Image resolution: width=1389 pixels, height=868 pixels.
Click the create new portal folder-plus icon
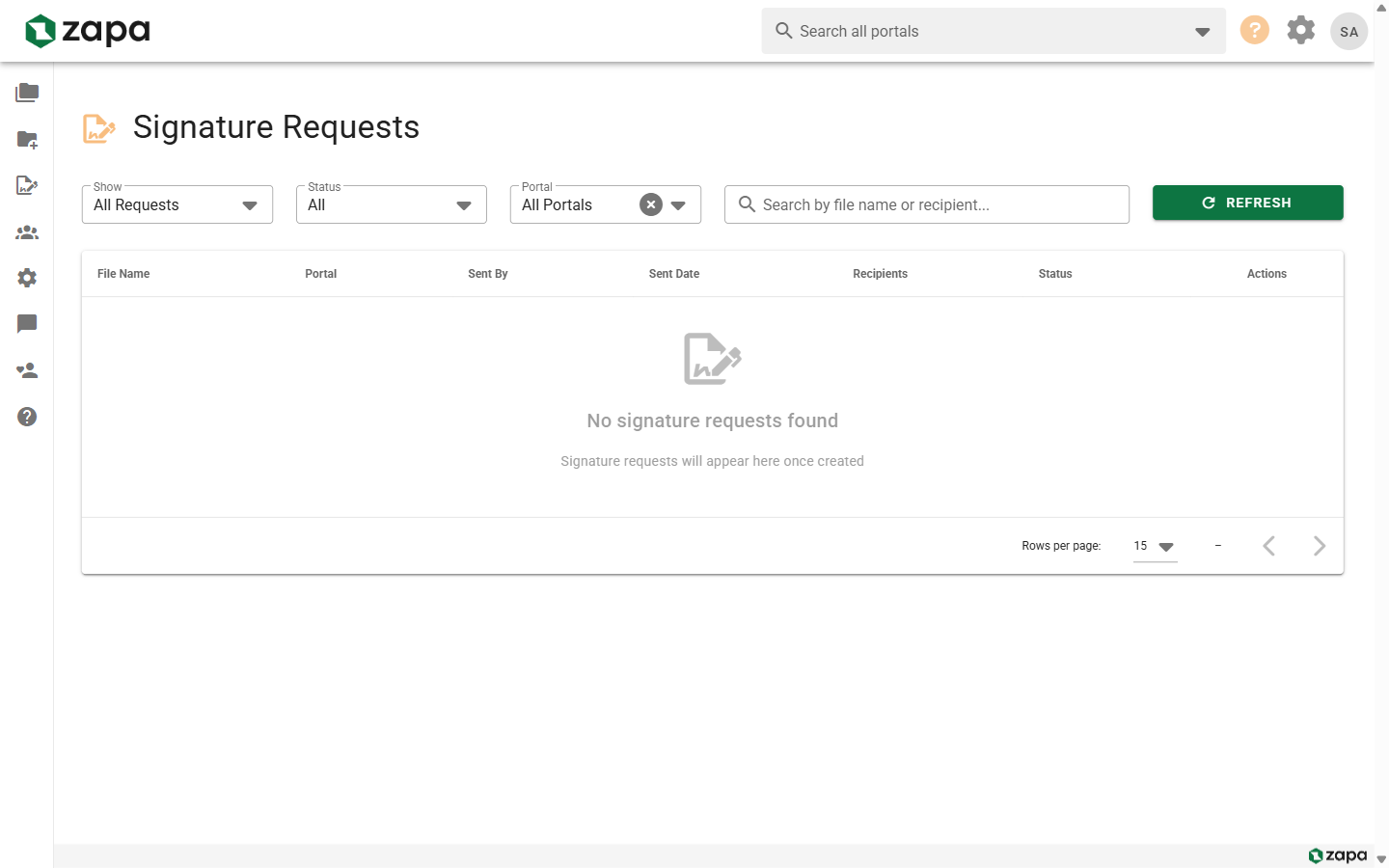coord(27,140)
